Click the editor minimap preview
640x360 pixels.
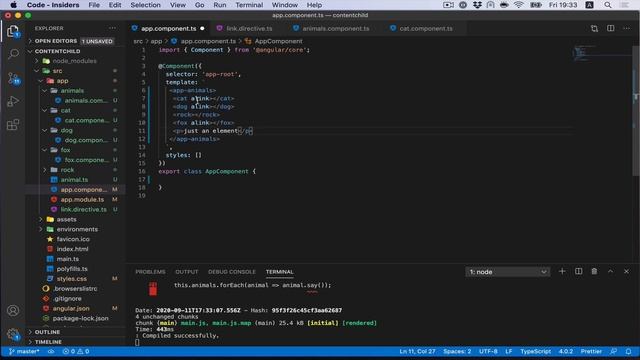582,53
